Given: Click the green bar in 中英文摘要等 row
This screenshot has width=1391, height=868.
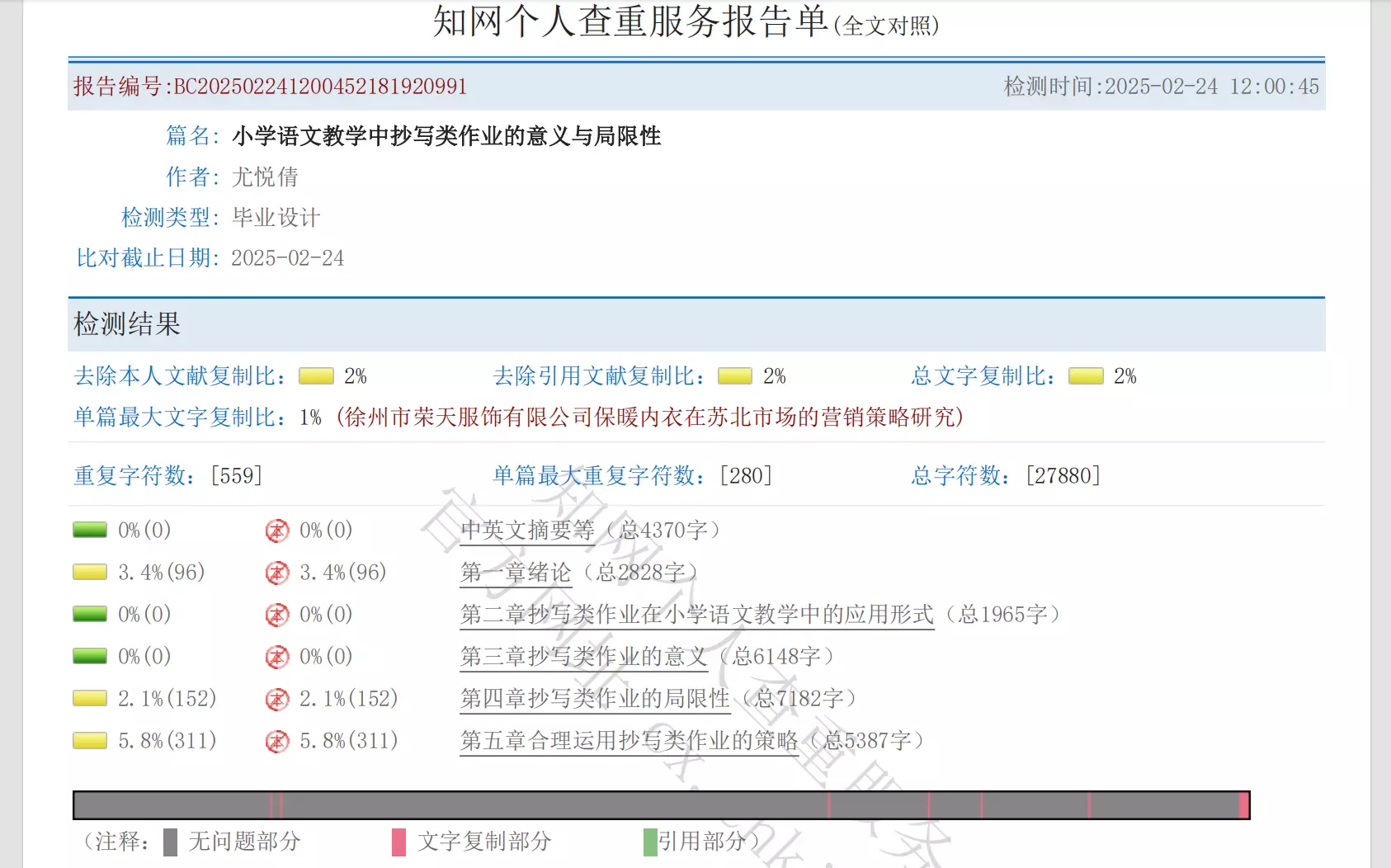Looking at the screenshot, I should coord(90,530).
